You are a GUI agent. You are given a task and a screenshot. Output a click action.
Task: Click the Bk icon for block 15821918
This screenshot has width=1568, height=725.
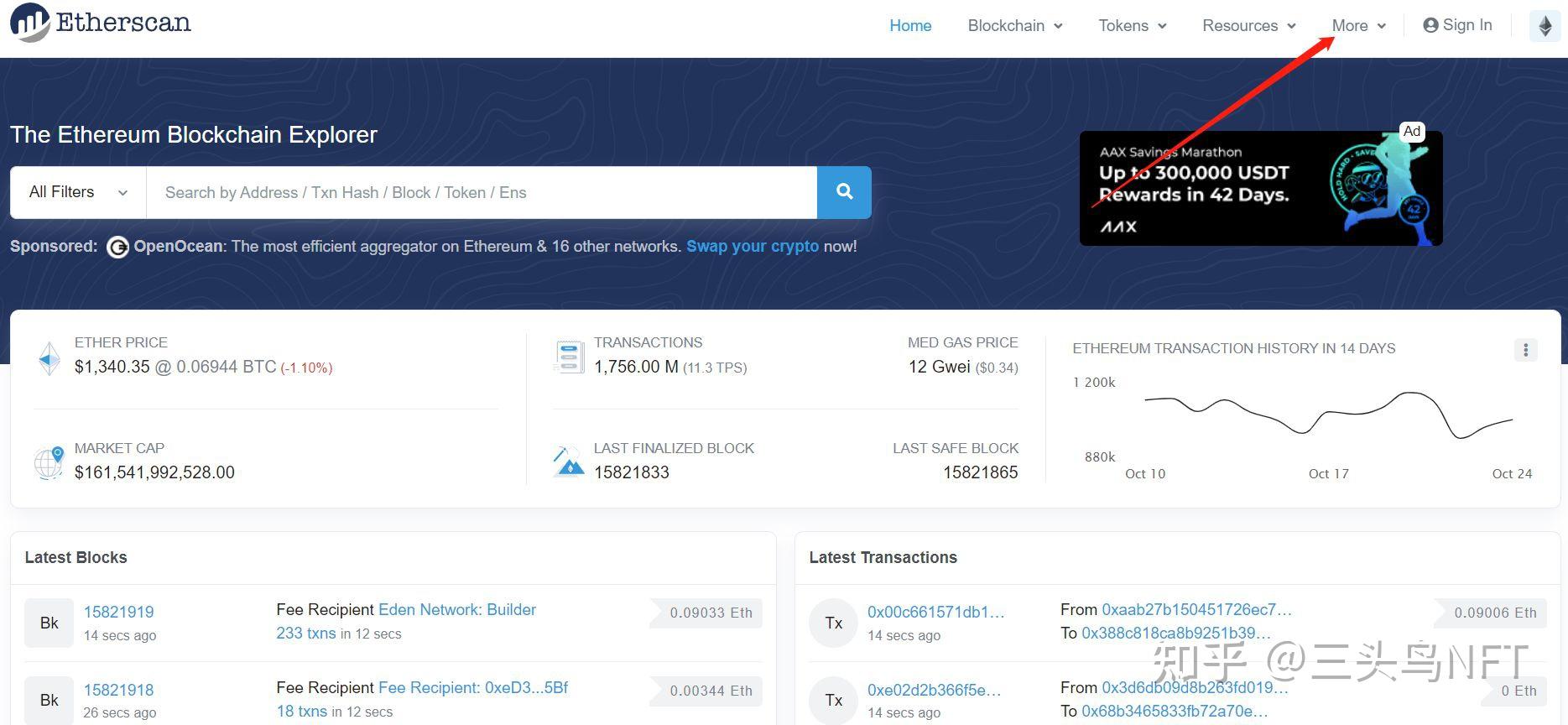pos(49,700)
